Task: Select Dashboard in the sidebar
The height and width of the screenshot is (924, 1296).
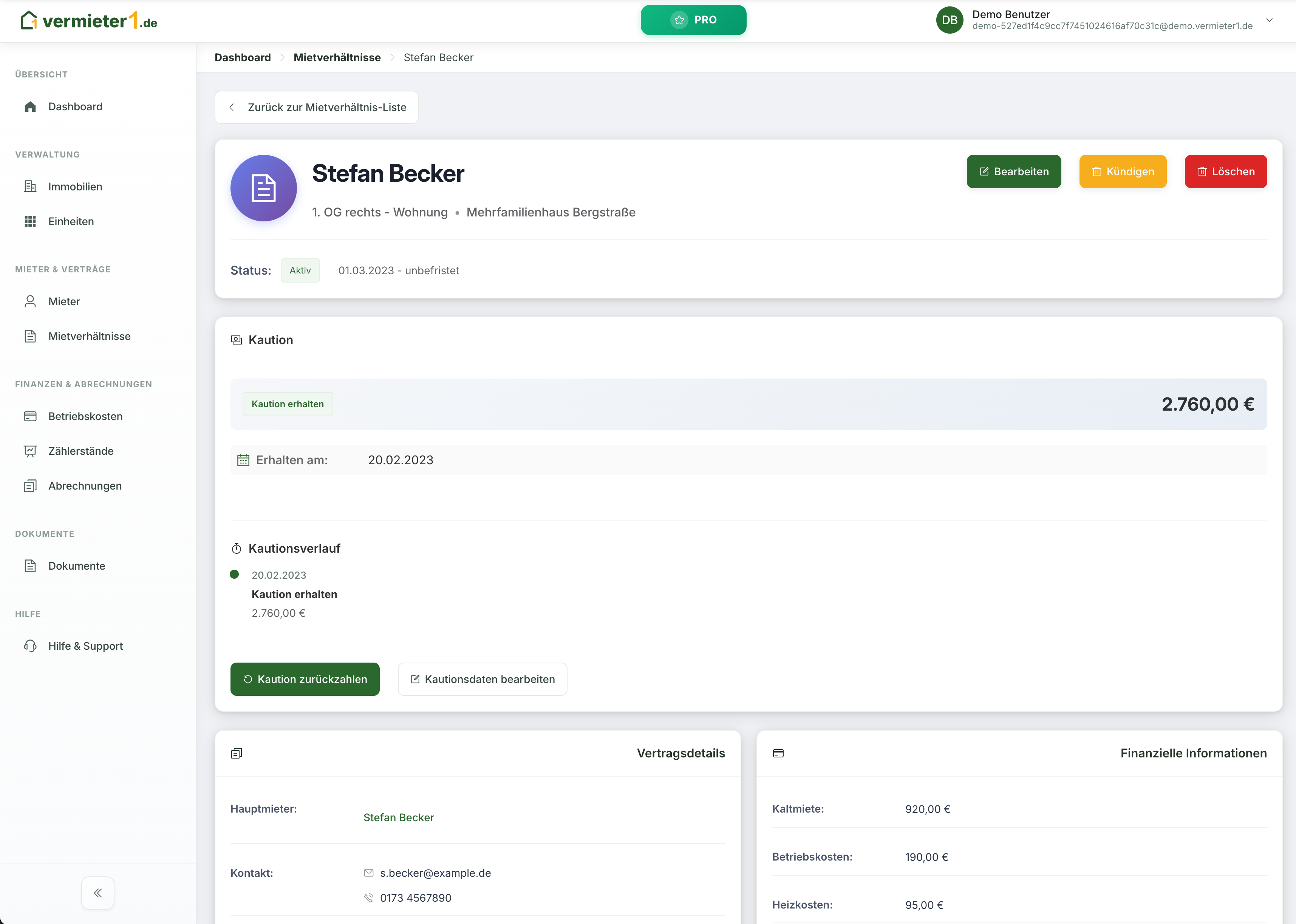Action: (75, 107)
